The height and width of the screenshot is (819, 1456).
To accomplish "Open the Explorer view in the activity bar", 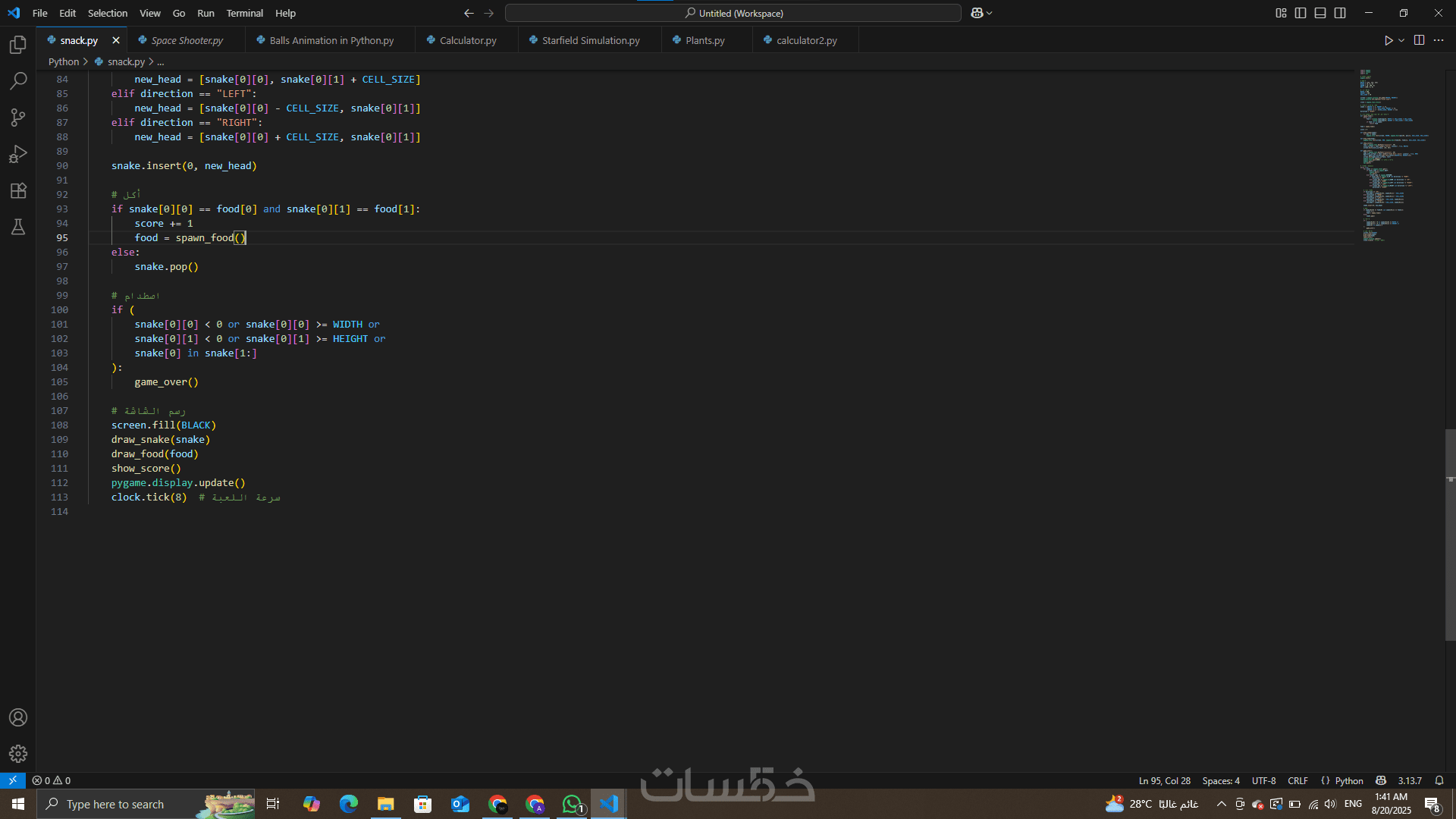I will (18, 45).
